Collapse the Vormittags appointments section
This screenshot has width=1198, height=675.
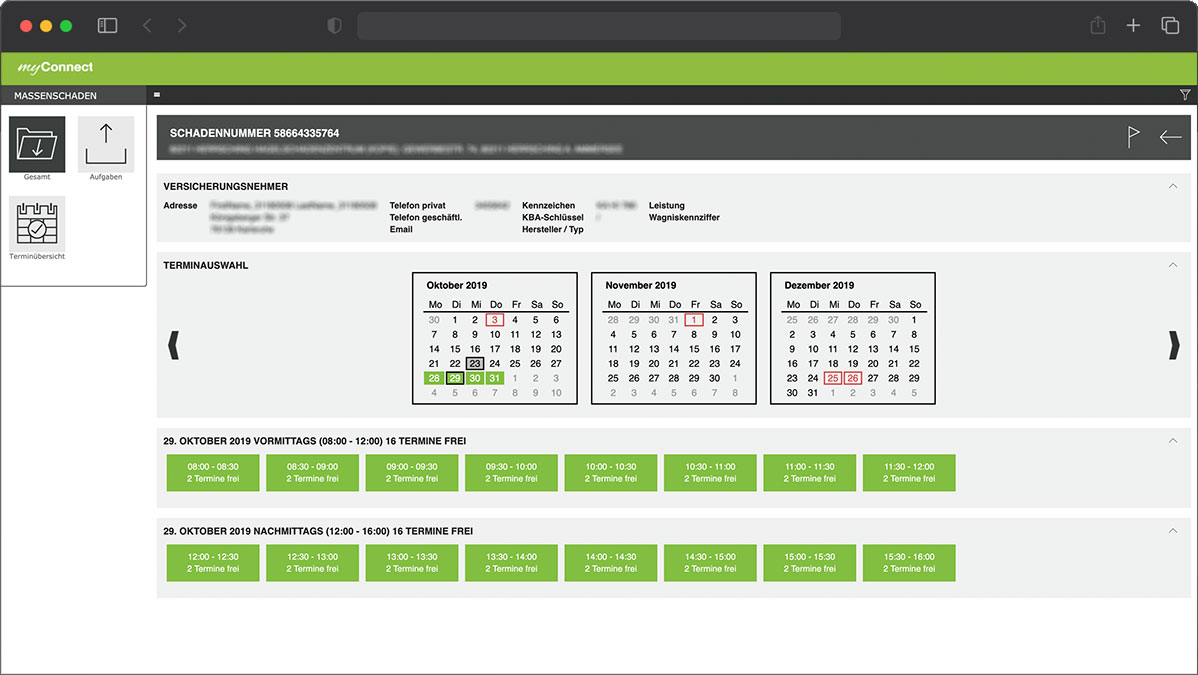point(1173,440)
